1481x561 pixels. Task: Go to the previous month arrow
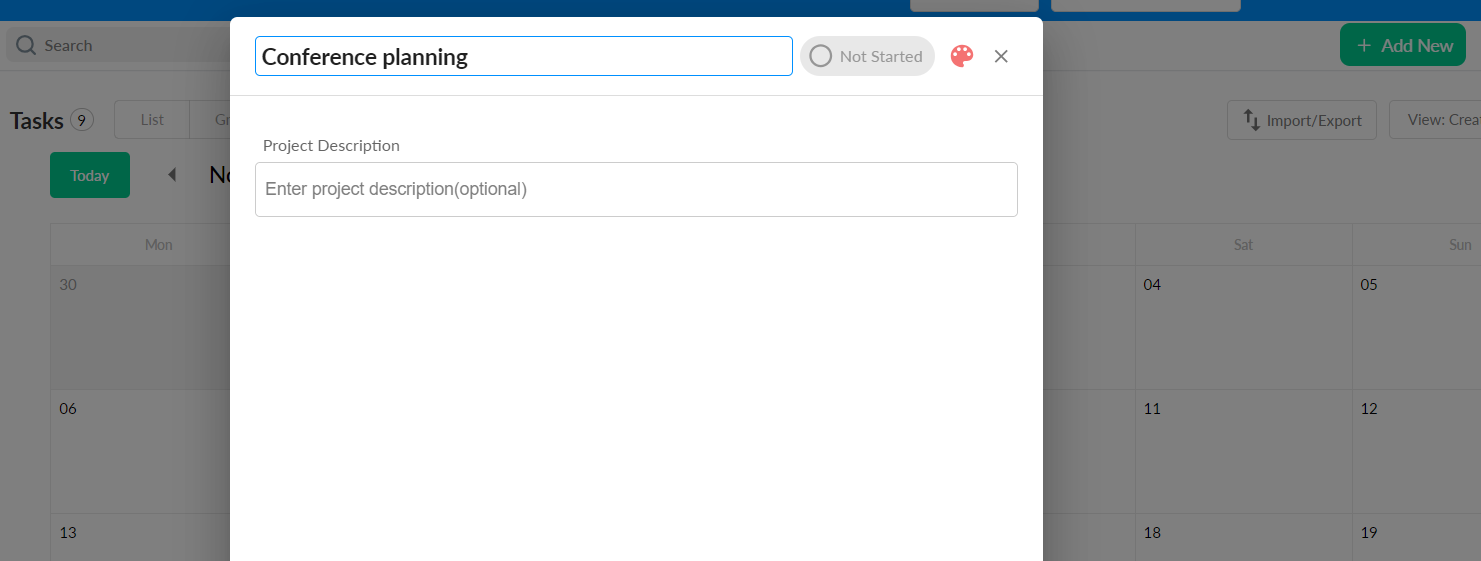[171, 175]
